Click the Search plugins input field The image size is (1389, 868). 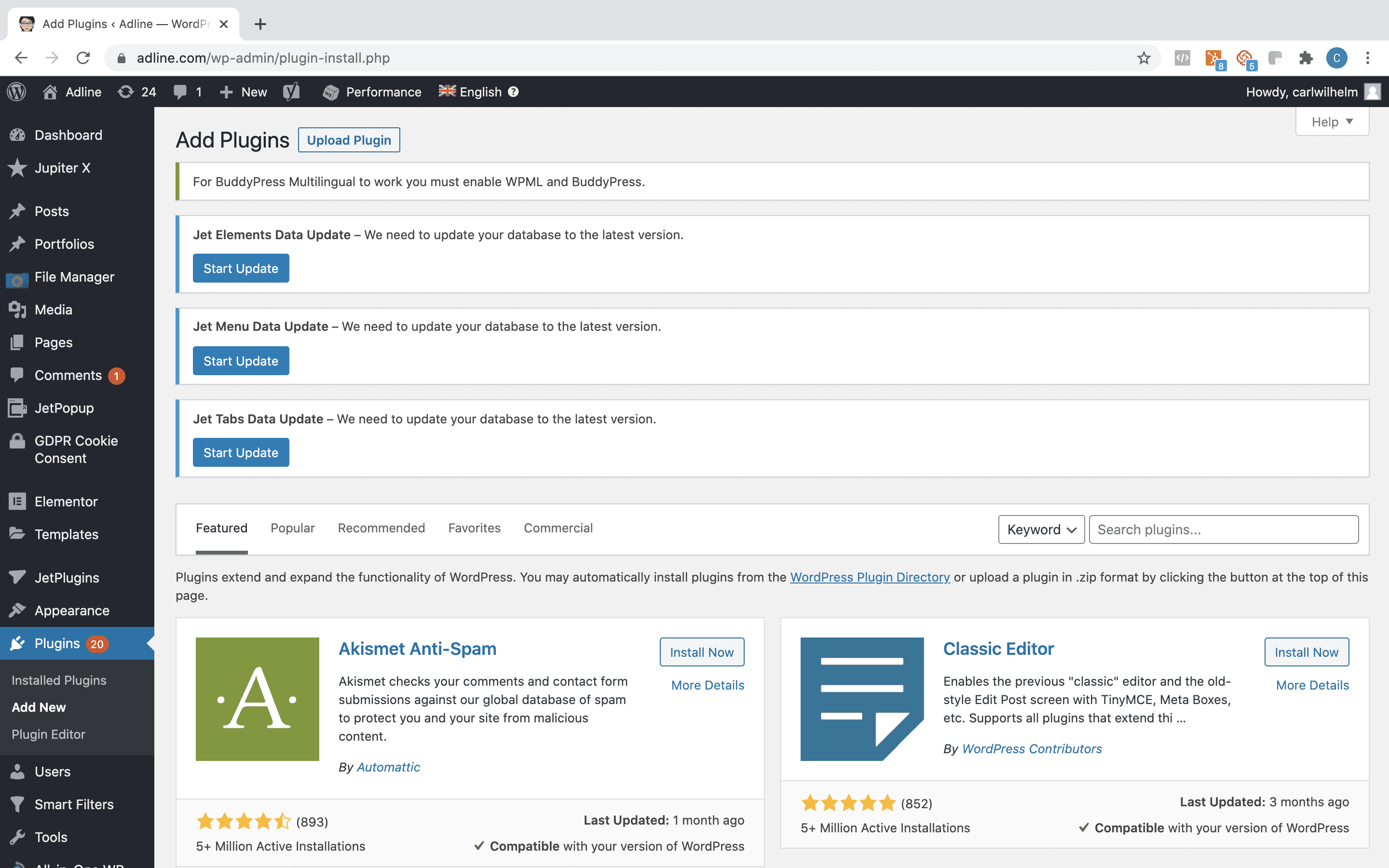coord(1224,529)
